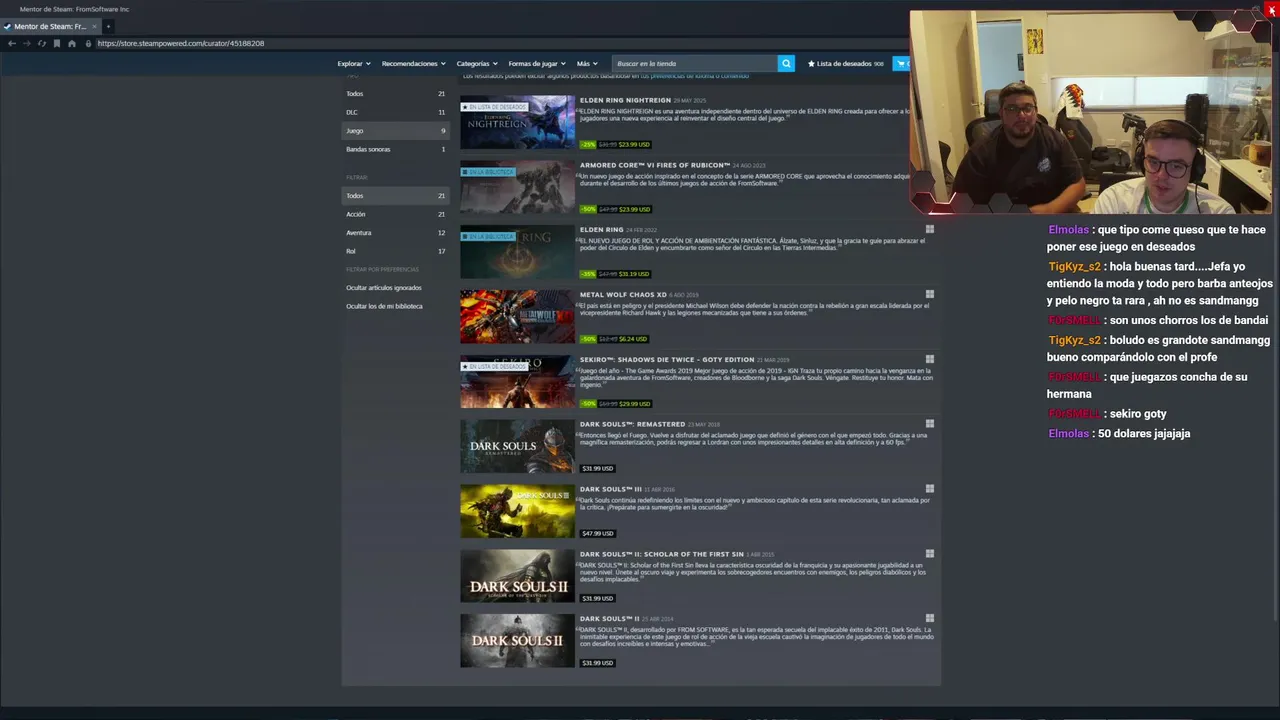Click chat user name TigKyz_s2 in first message
Image resolution: width=1280 pixels, height=720 pixels.
[1074, 267]
